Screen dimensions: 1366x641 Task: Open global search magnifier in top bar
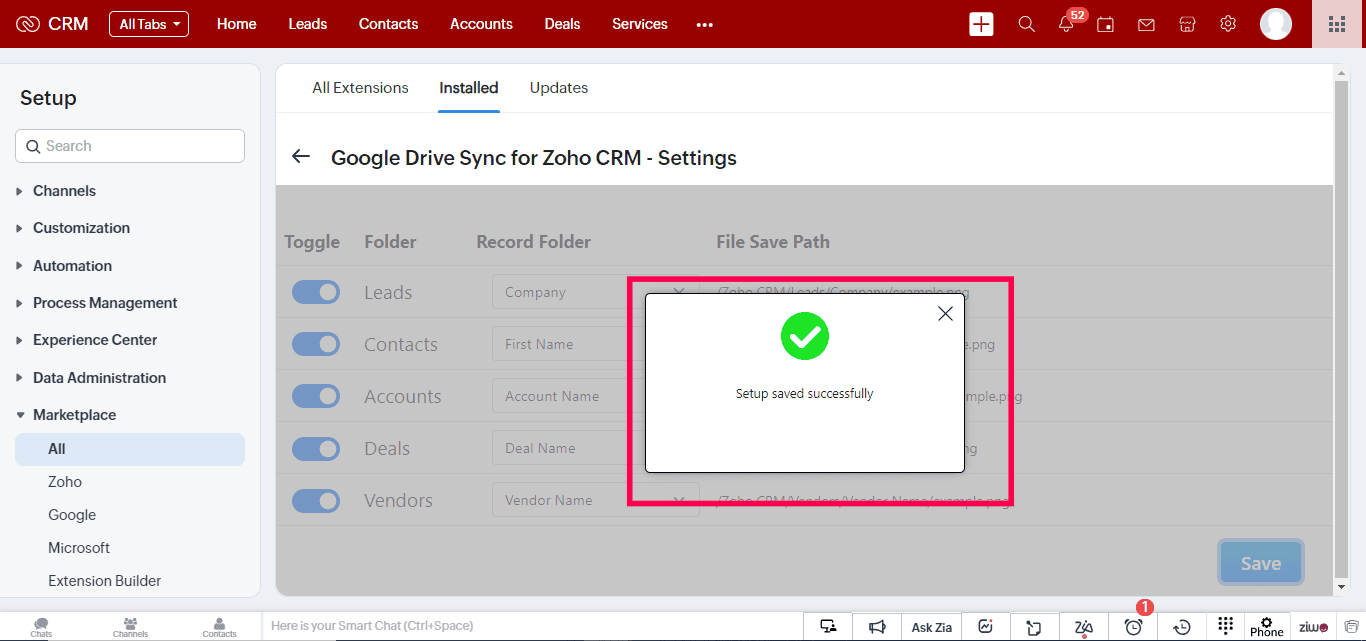tap(1026, 24)
